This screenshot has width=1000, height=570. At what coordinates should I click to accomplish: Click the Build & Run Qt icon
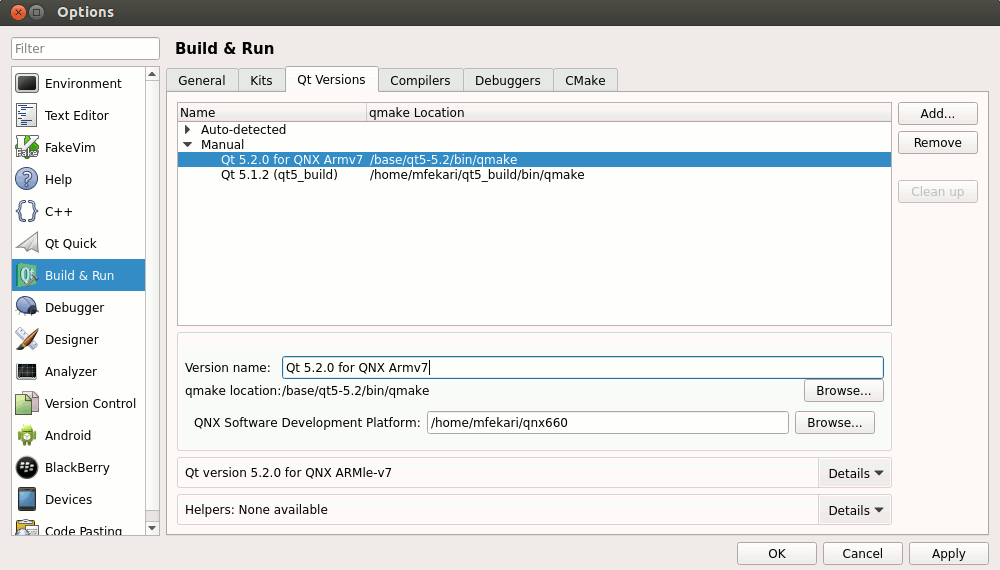coord(27,275)
